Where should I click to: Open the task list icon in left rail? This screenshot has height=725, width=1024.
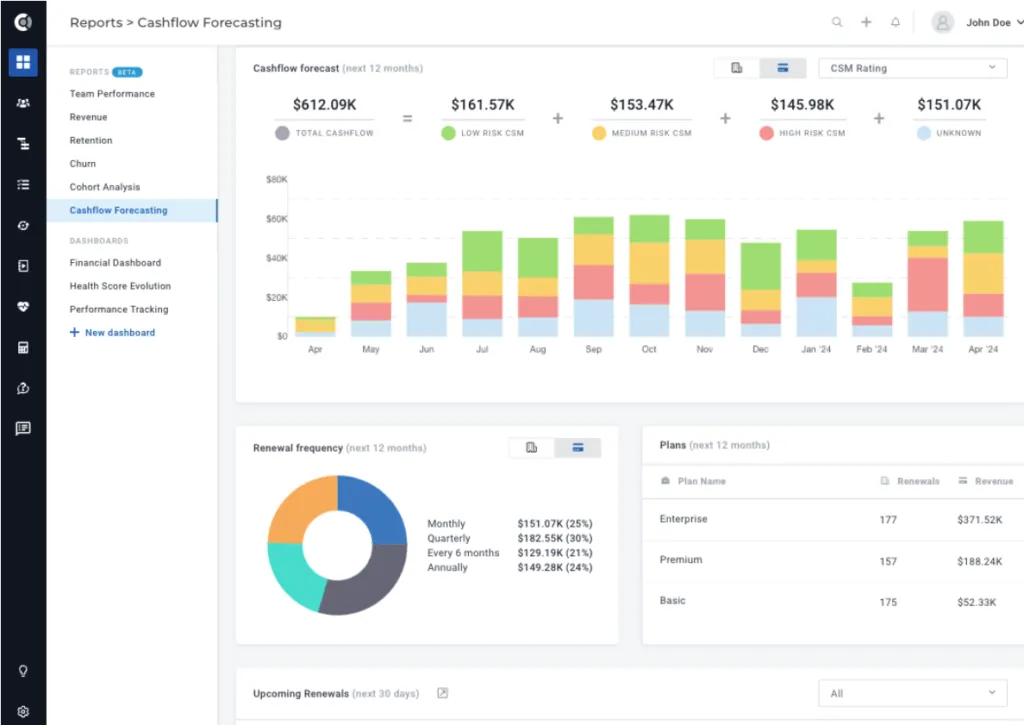(x=23, y=185)
